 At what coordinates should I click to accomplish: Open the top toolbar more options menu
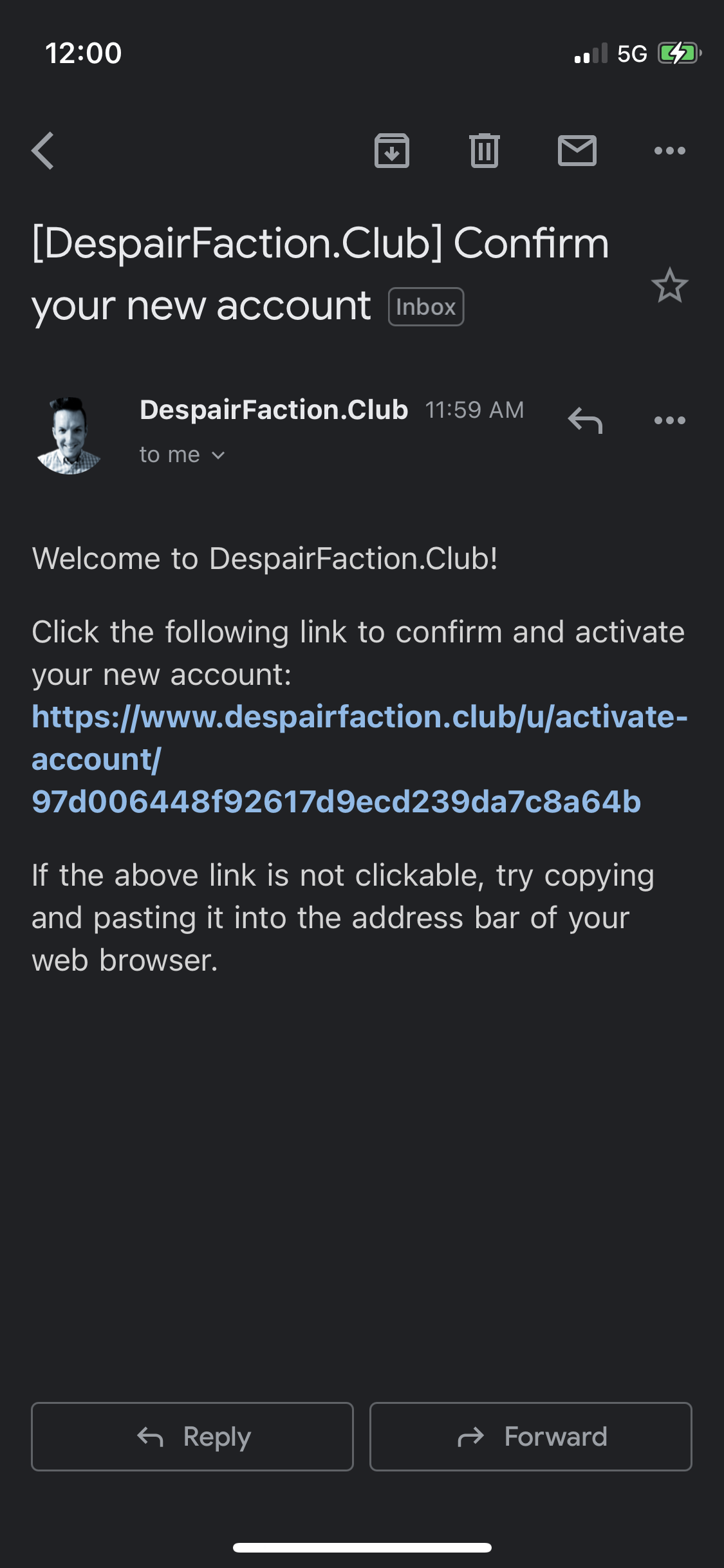point(670,151)
